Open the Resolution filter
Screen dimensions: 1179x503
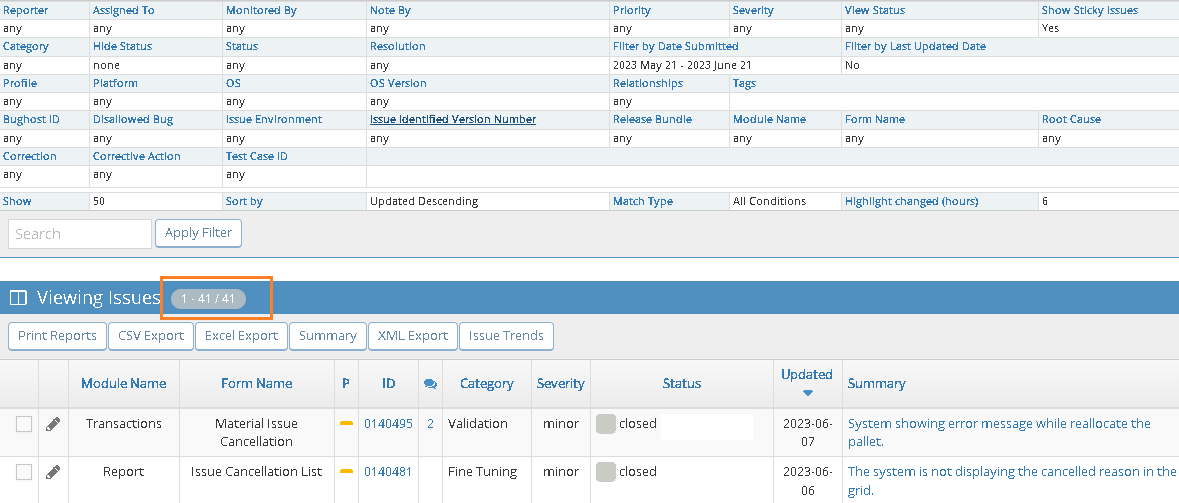397,47
